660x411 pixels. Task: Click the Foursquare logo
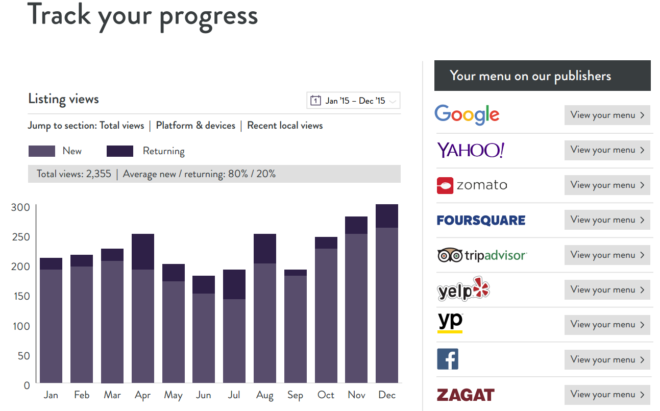pos(481,220)
